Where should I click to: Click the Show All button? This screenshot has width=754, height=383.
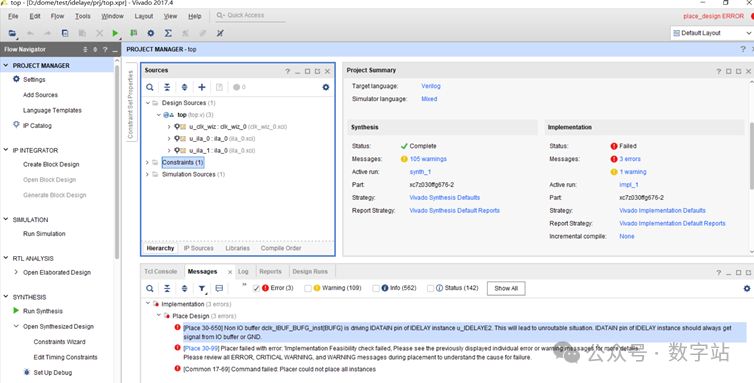coord(506,288)
